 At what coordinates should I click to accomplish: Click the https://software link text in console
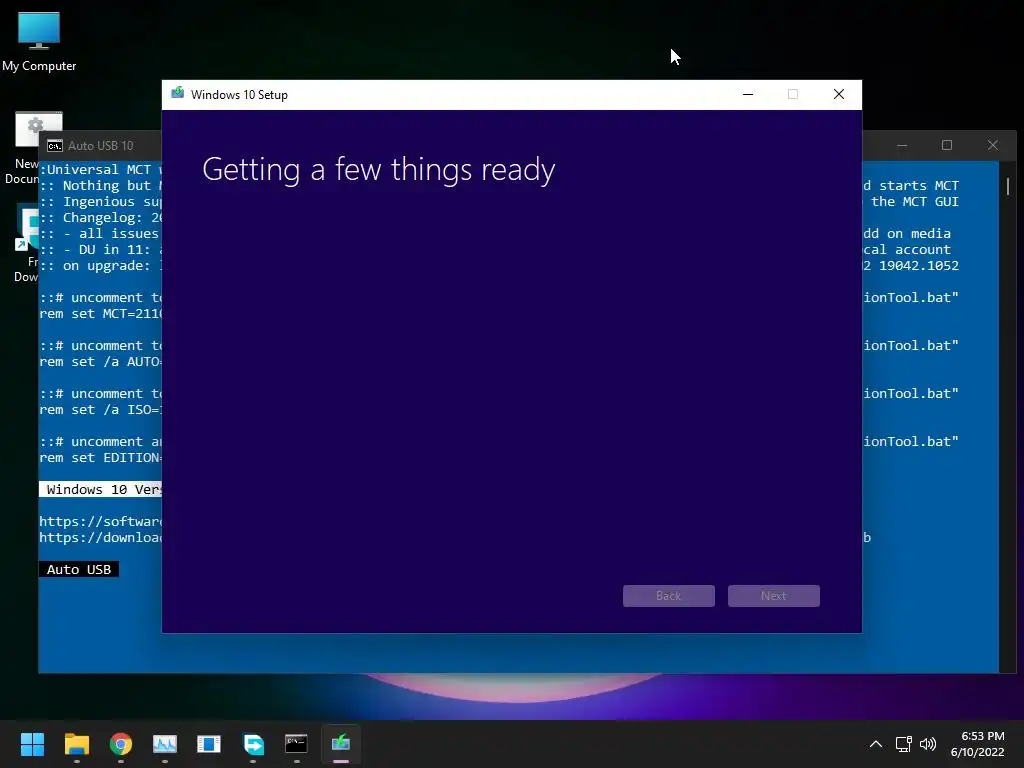[x=101, y=521]
